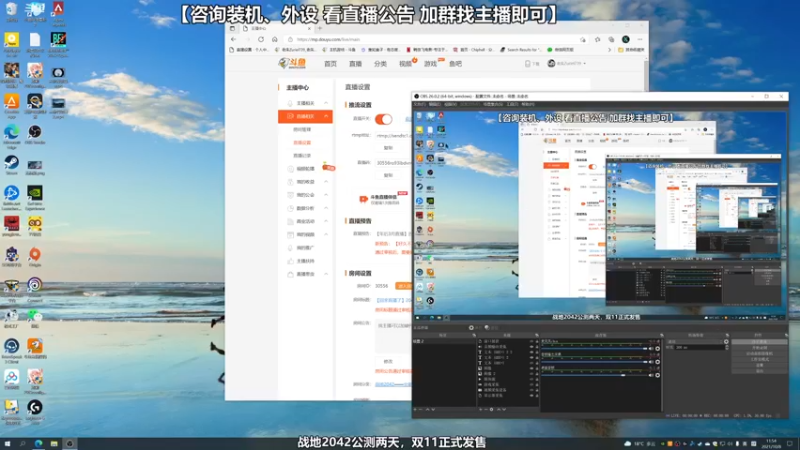Open source properties gear under sources list
The width and height of the screenshot is (800, 450).
pos(492,409)
